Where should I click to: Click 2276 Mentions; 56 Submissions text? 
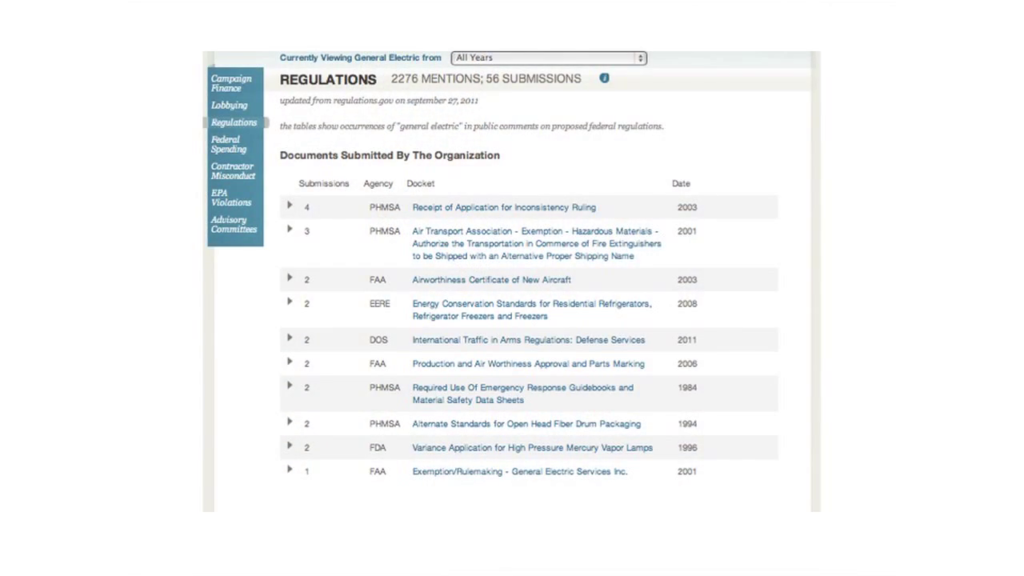[x=486, y=79]
